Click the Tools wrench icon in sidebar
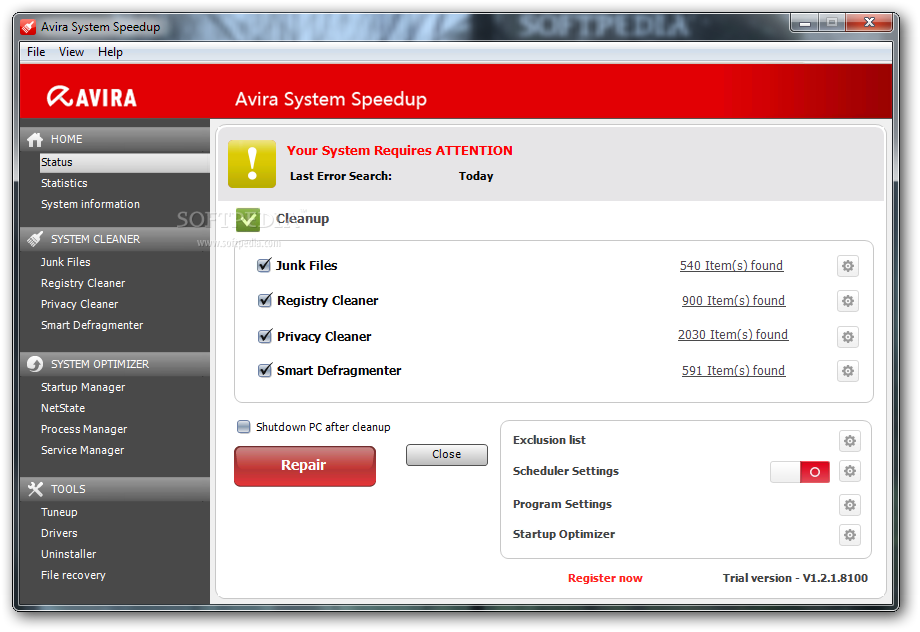The width and height of the screenshot is (920, 632). [35, 489]
